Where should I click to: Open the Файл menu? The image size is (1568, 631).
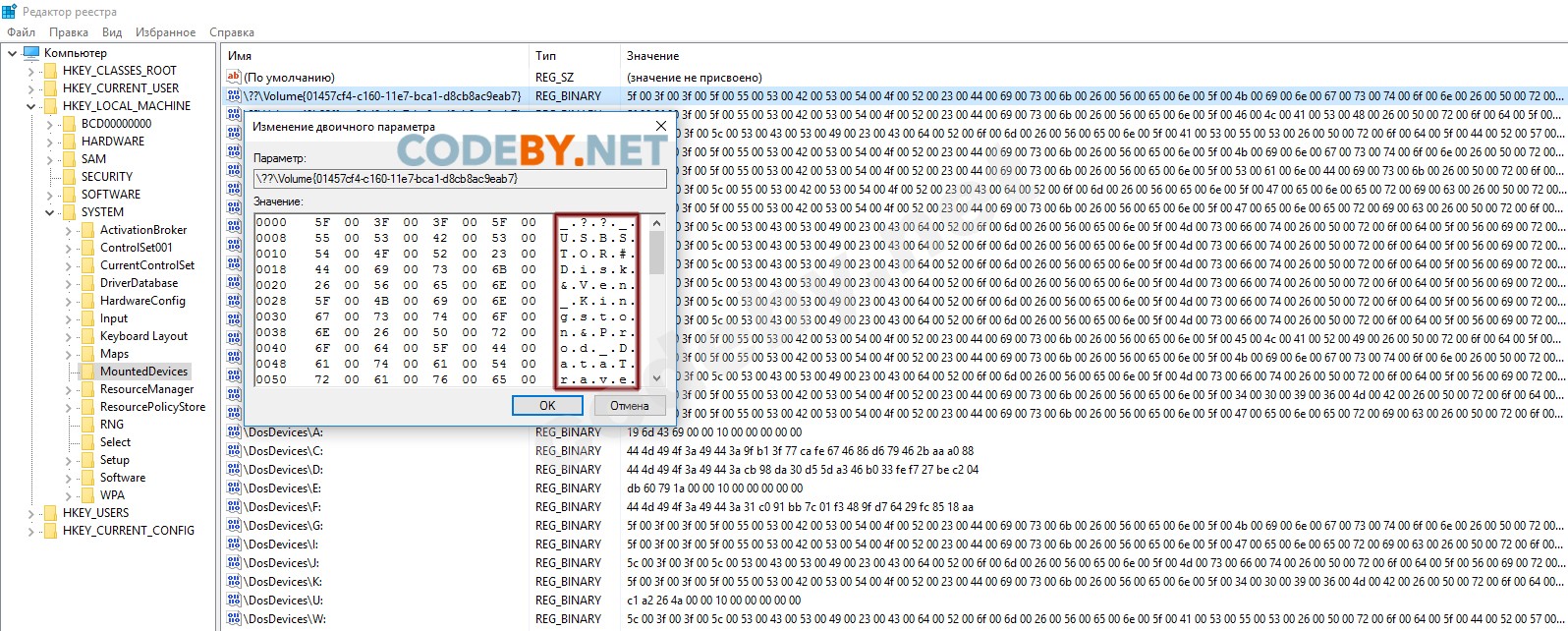tap(21, 32)
